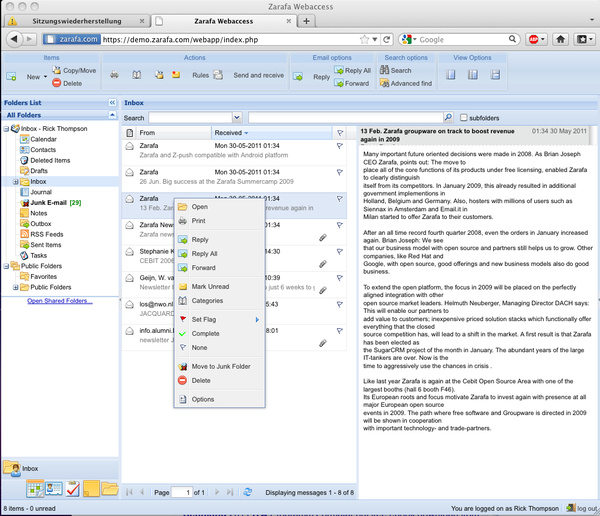Collapse the Folders List panel with chevron

pyautogui.click(x=112, y=103)
